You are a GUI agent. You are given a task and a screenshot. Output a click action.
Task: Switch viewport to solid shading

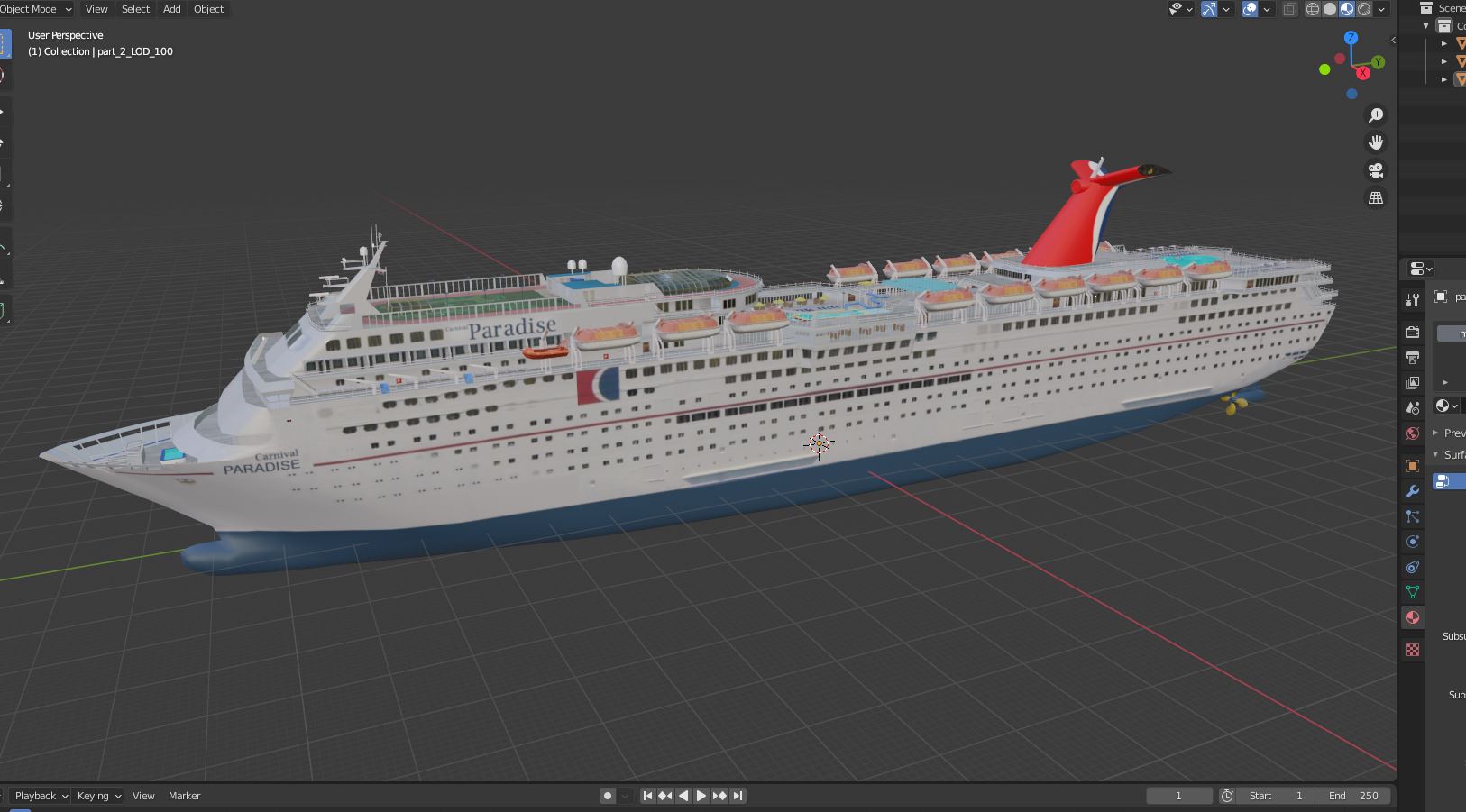1330,9
